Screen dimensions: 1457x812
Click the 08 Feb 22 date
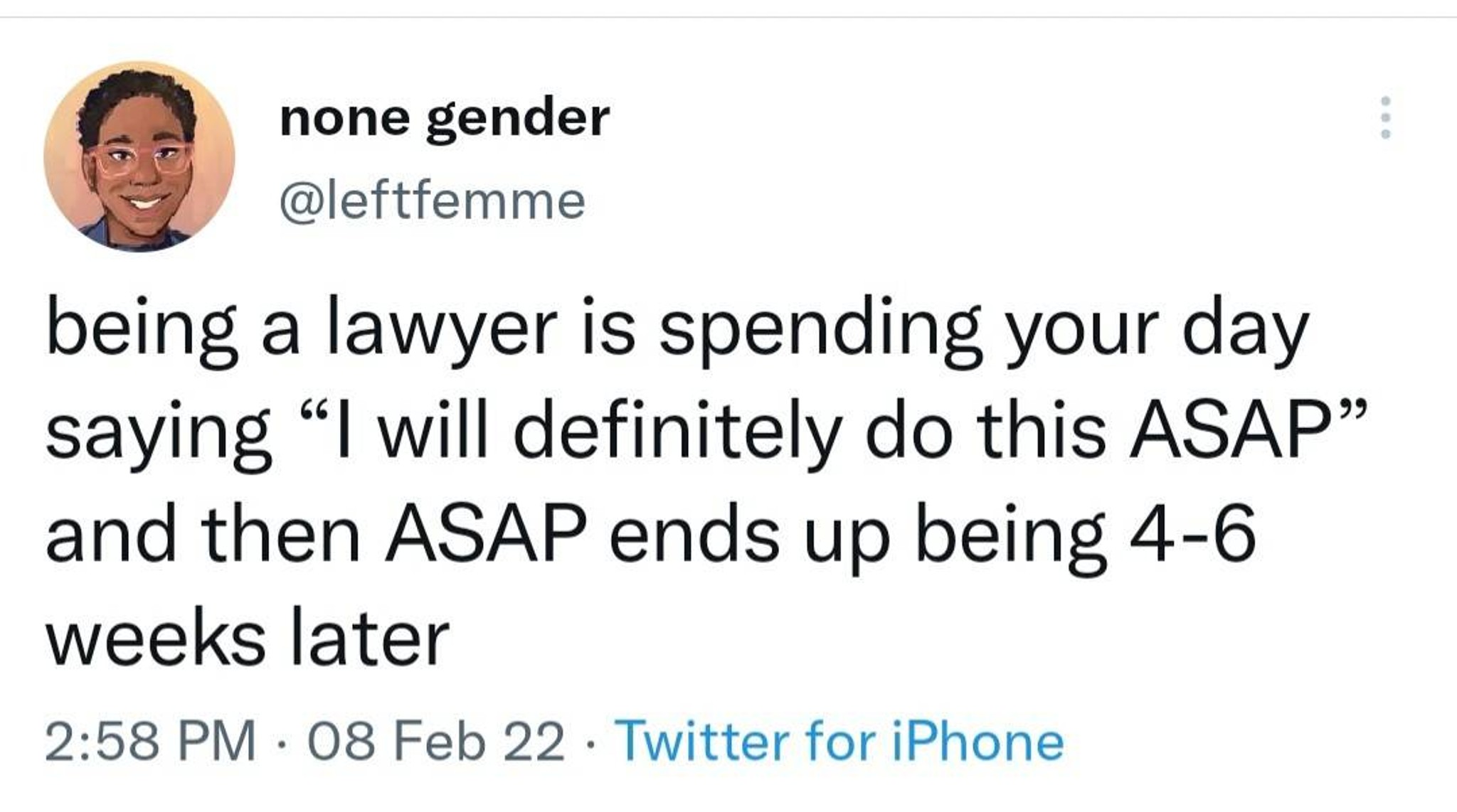436,742
